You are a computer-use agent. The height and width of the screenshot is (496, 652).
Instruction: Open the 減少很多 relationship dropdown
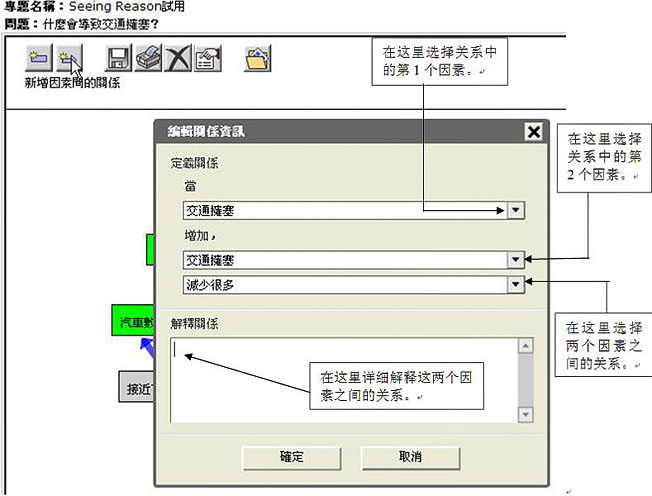tap(515, 284)
